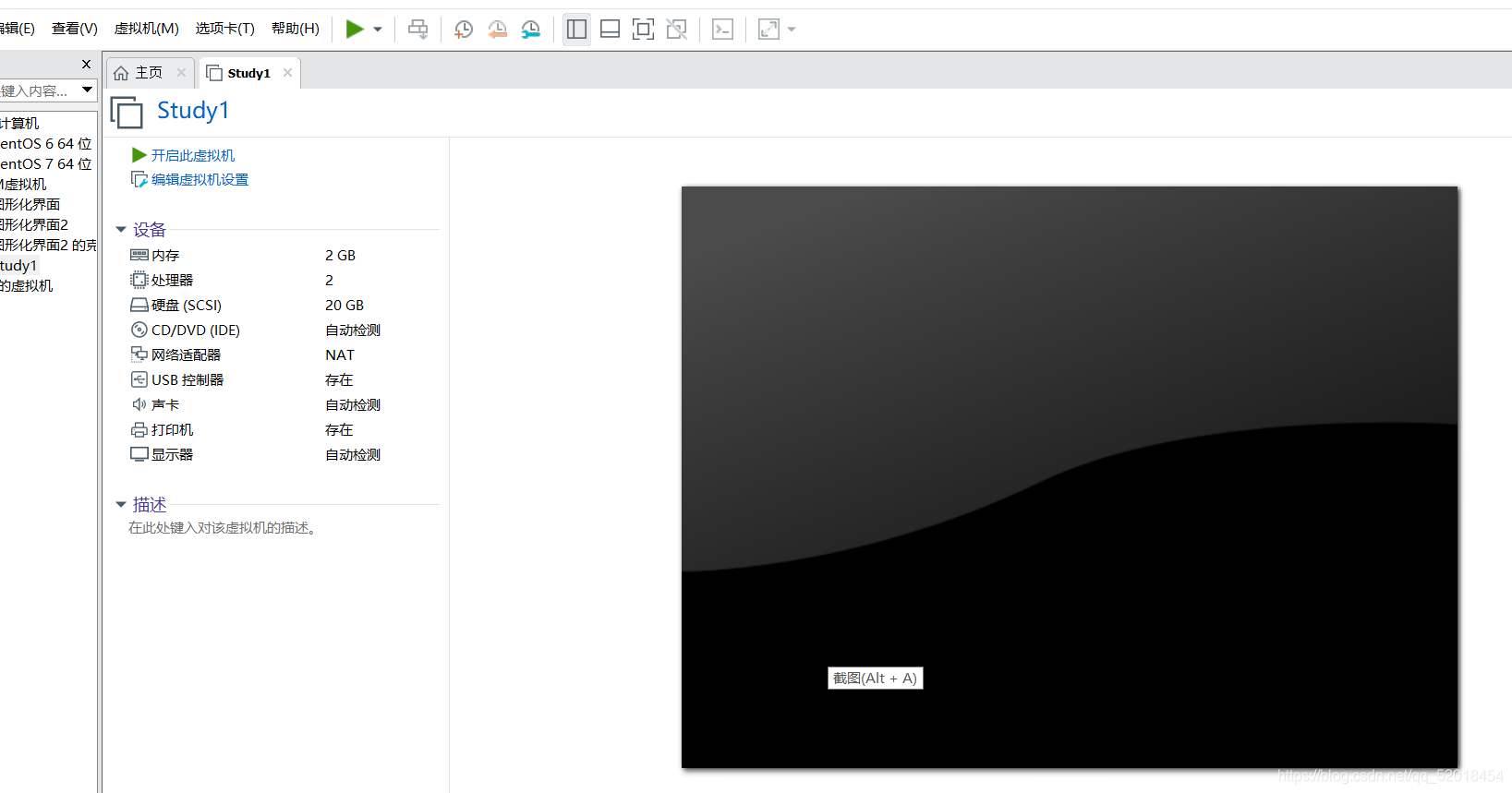Image resolution: width=1512 pixels, height=793 pixels.
Task: Click the NAT network adapter value
Action: tap(340, 354)
